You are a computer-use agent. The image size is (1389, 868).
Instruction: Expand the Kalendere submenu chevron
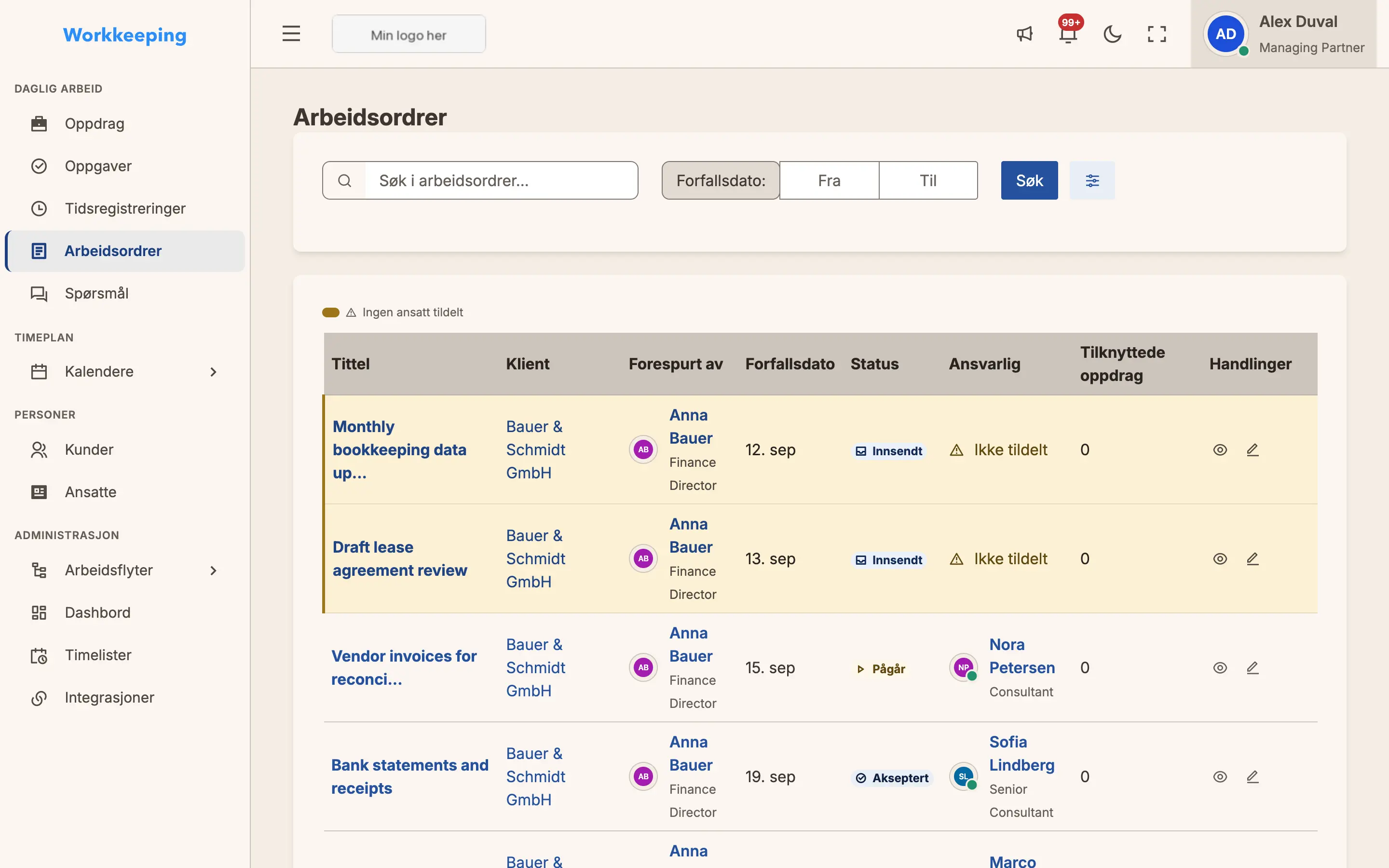[x=213, y=371]
